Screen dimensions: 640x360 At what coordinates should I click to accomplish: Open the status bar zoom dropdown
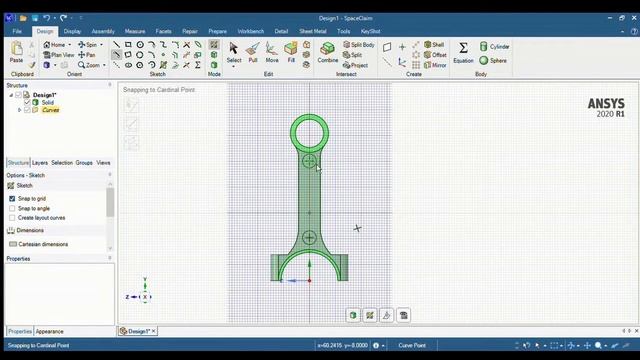tap(606, 346)
